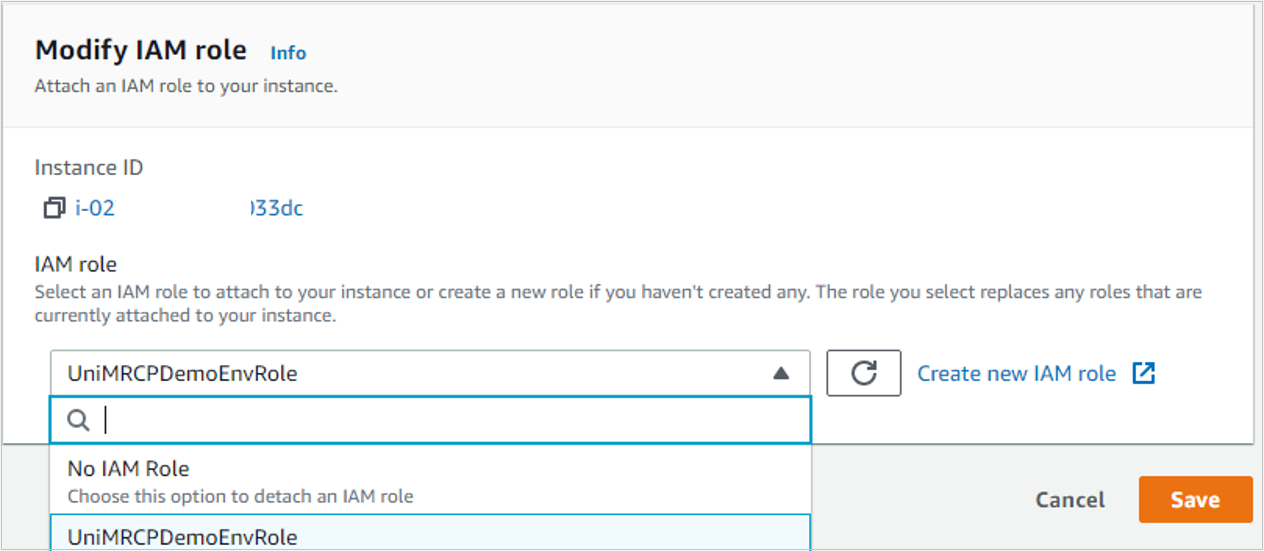Click the IAM role field label
Screen dimensions: 1264x551
(76, 264)
